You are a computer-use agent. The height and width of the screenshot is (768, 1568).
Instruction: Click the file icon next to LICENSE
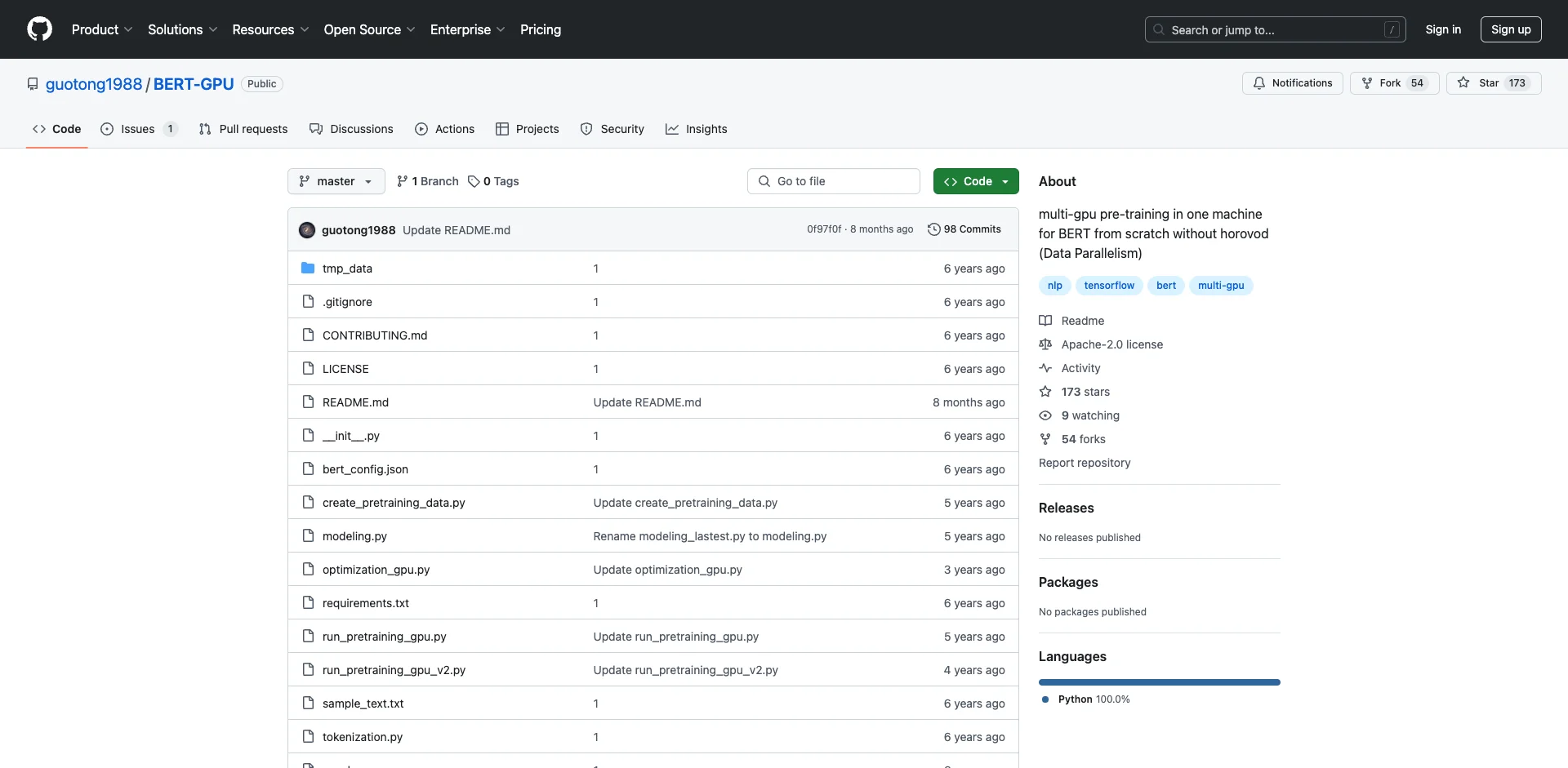click(308, 368)
